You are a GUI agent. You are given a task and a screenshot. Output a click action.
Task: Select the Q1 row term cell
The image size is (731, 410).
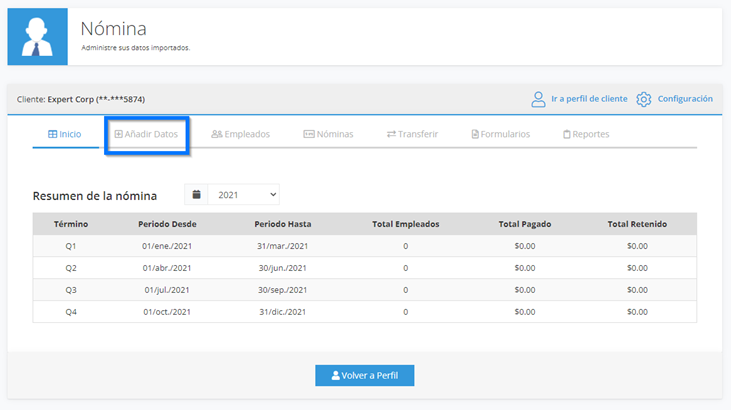(x=71, y=246)
